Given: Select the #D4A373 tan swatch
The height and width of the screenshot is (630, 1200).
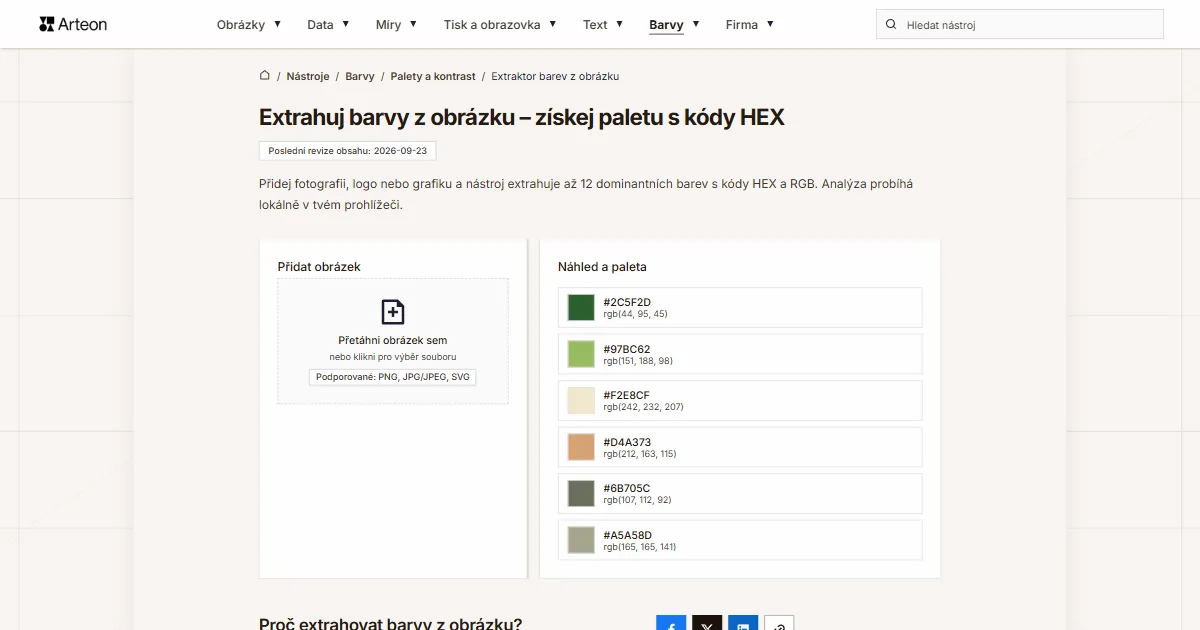Looking at the screenshot, I should click(580, 447).
